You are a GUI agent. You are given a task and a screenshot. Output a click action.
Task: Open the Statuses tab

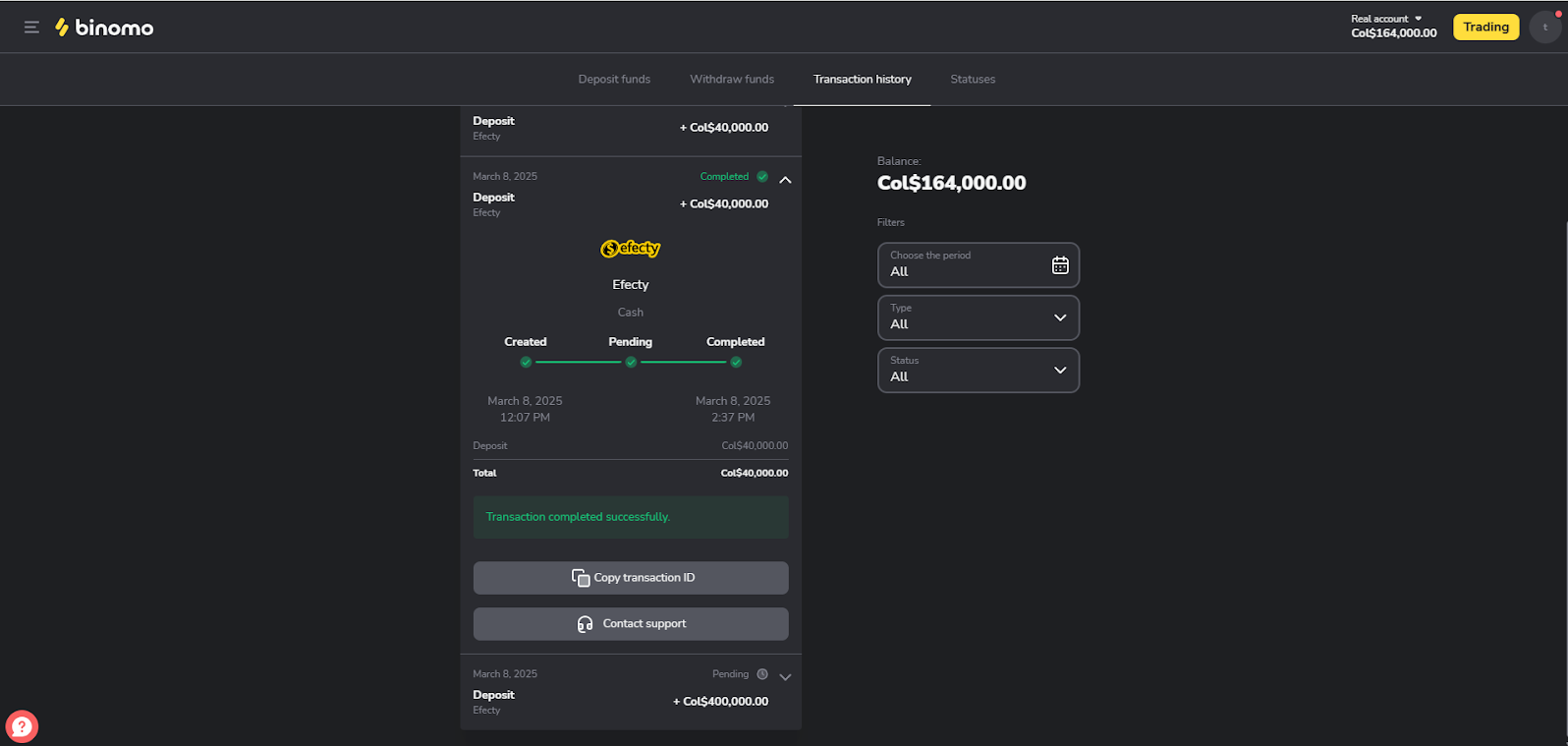pyautogui.click(x=973, y=80)
